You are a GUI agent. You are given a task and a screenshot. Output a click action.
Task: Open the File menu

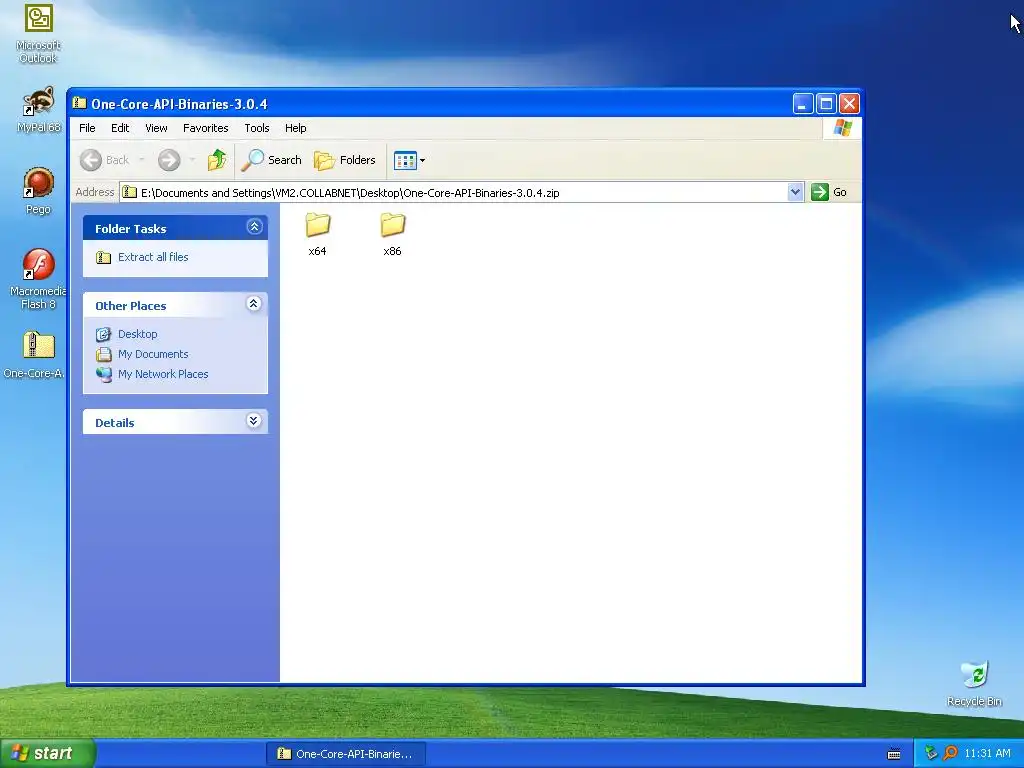[87, 128]
